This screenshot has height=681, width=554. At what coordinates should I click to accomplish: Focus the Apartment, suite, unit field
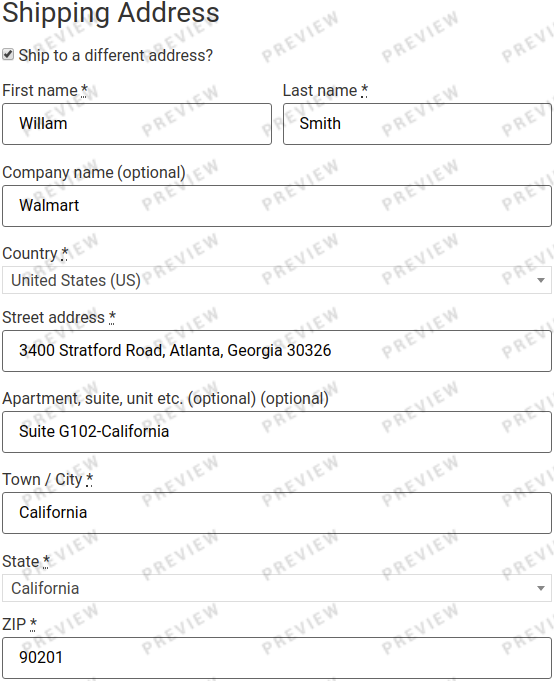pyautogui.click(x=277, y=432)
